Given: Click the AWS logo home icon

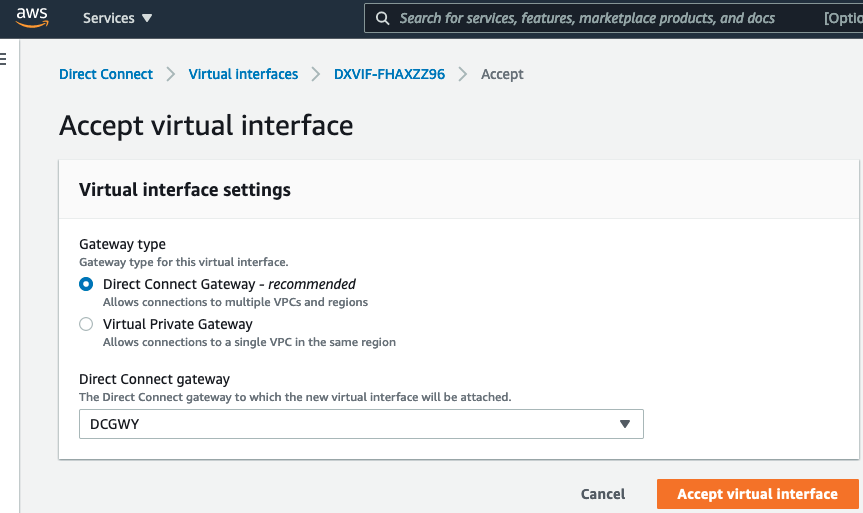Looking at the screenshot, I should (x=32, y=18).
